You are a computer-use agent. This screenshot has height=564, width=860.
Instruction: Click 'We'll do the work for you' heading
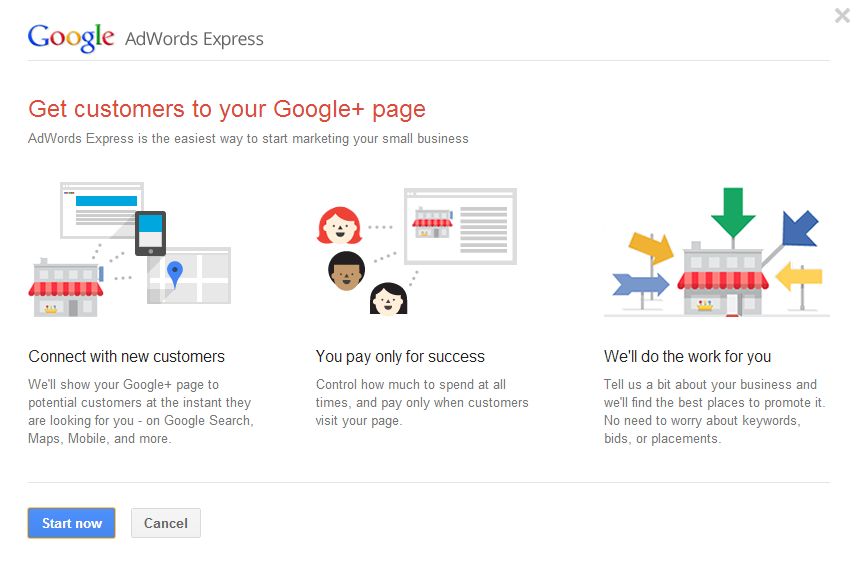688,357
